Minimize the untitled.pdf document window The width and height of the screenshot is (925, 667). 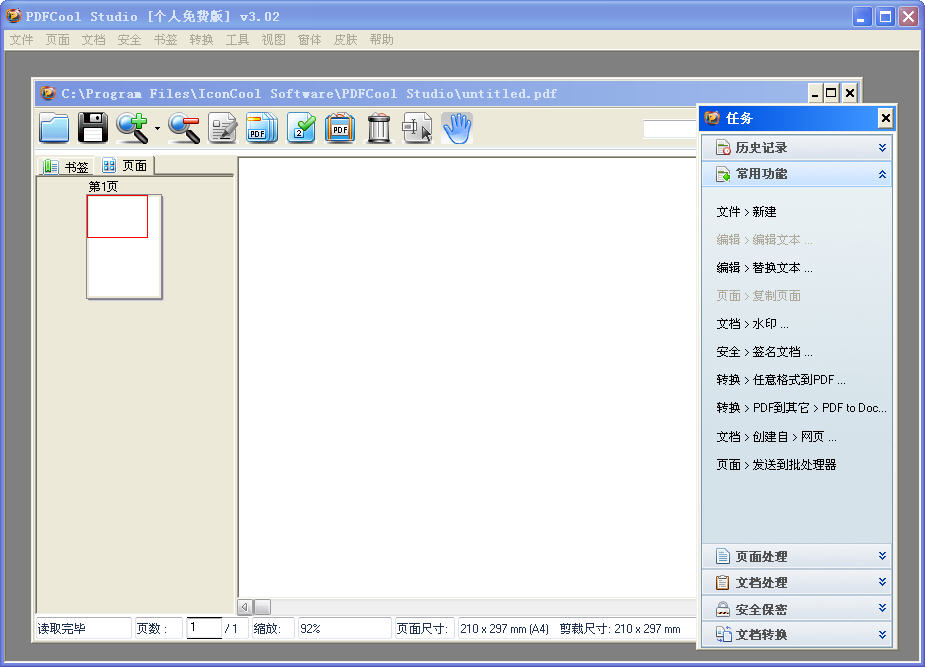pyautogui.click(x=815, y=93)
